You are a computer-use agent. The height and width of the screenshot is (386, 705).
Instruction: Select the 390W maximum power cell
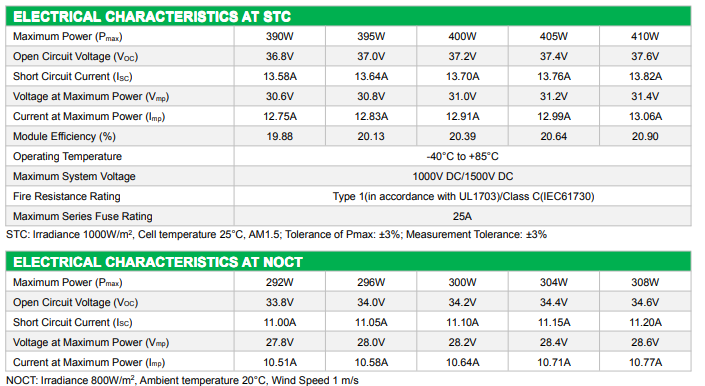(x=279, y=36)
